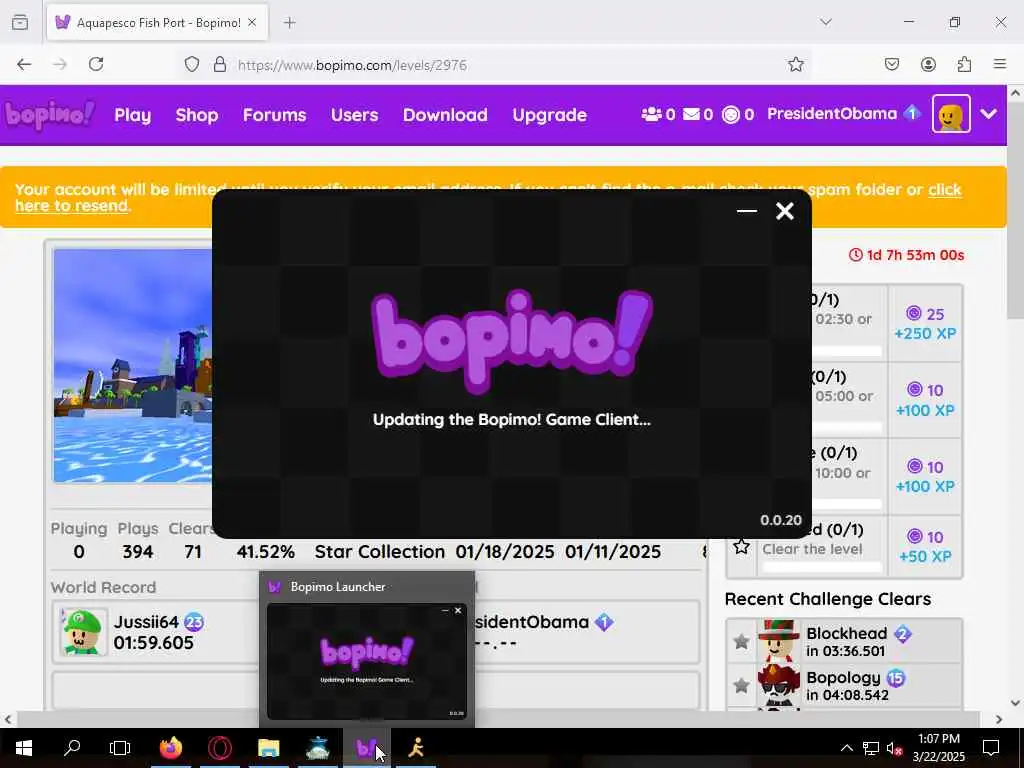The width and height of the screenshot is (1024, 768).
Task: Close the Bopimo launcher dialog
Action: 784,211
